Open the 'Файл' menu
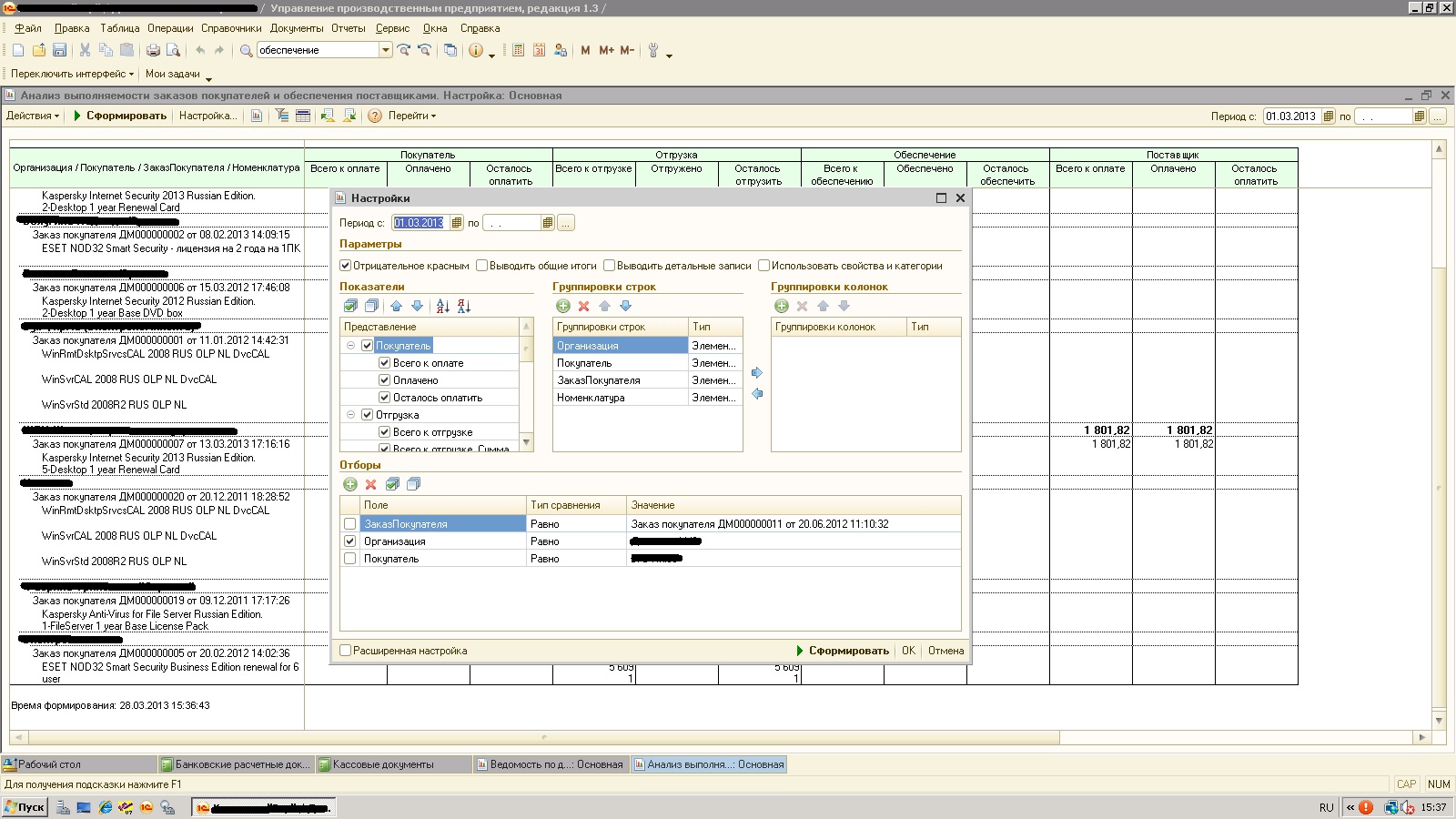The height and width of the screenshot is (819, 1456). coord(28,28)
